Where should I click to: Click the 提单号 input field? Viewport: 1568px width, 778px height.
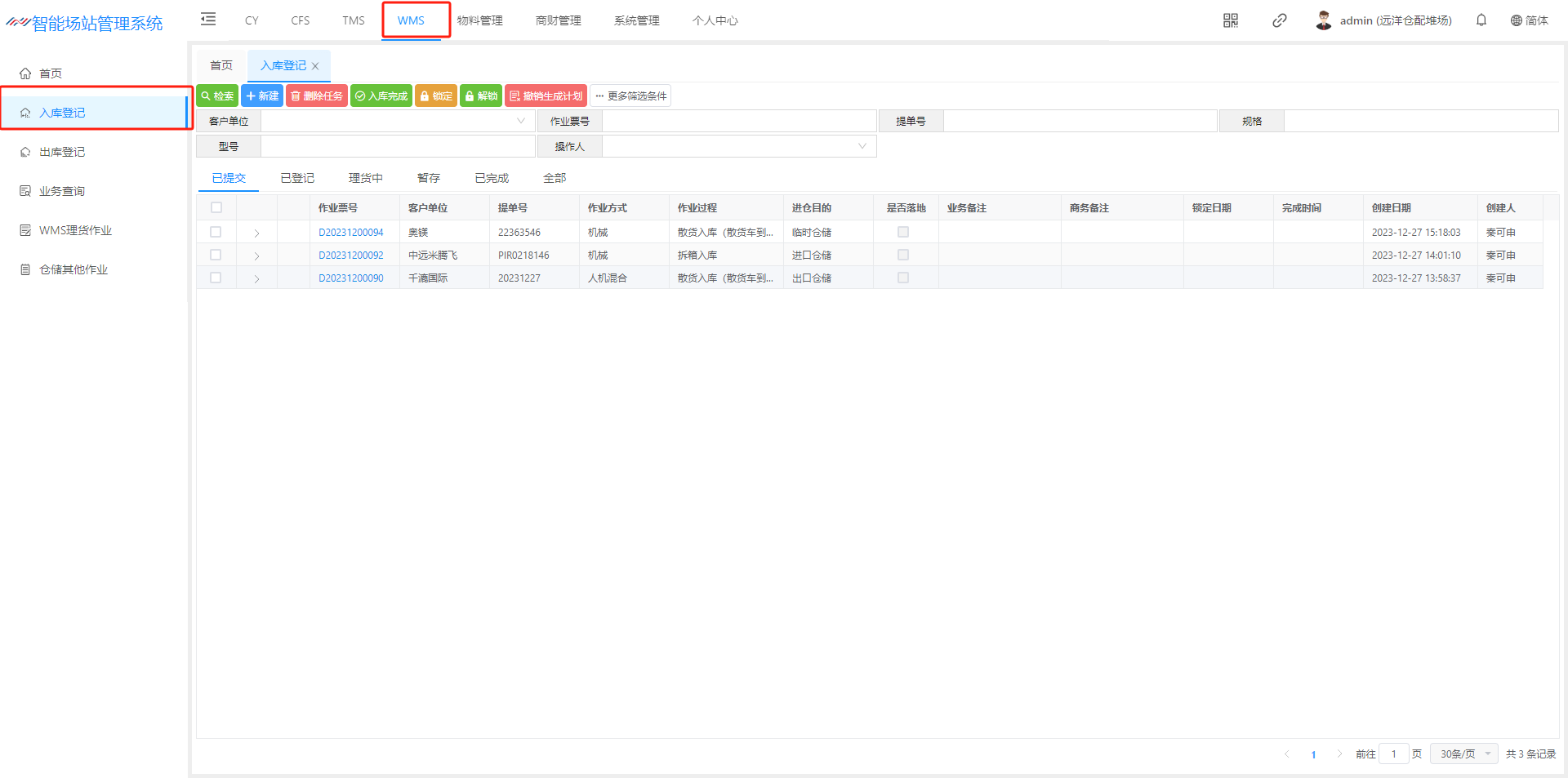1080,121
